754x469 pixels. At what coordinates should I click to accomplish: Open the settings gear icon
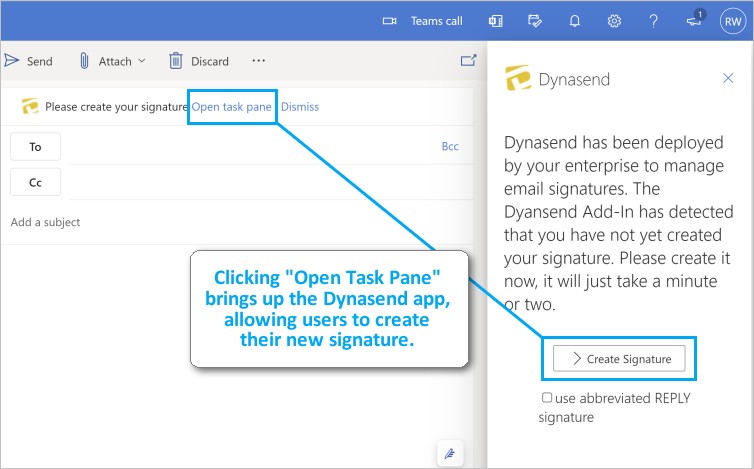(x=614, y=21)
